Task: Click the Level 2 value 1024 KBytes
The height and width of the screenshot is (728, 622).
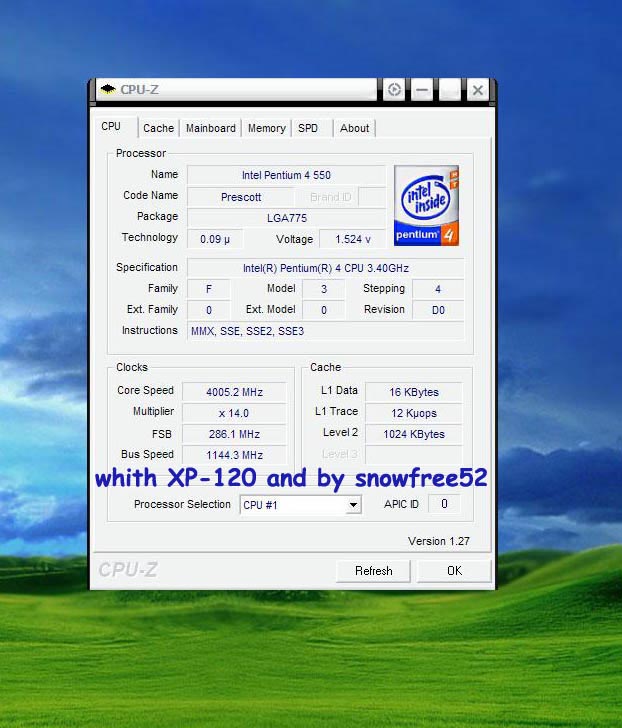Action: click(414, 434)
